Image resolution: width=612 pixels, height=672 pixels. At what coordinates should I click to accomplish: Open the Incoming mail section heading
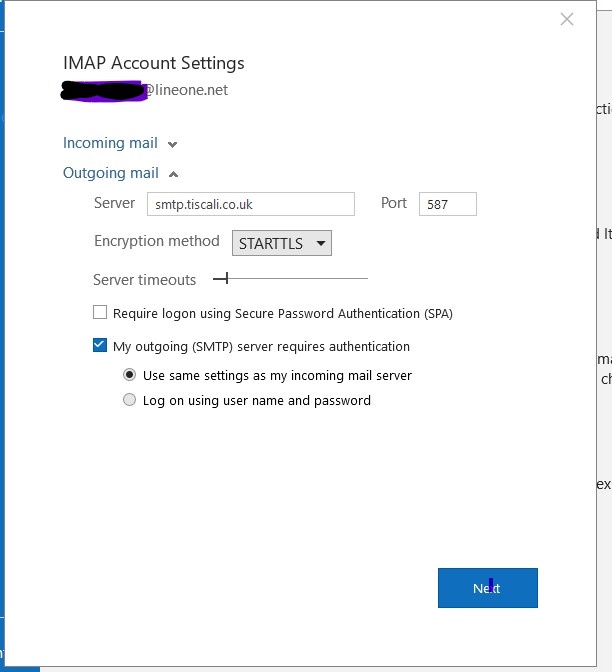[x=110, y=143]
